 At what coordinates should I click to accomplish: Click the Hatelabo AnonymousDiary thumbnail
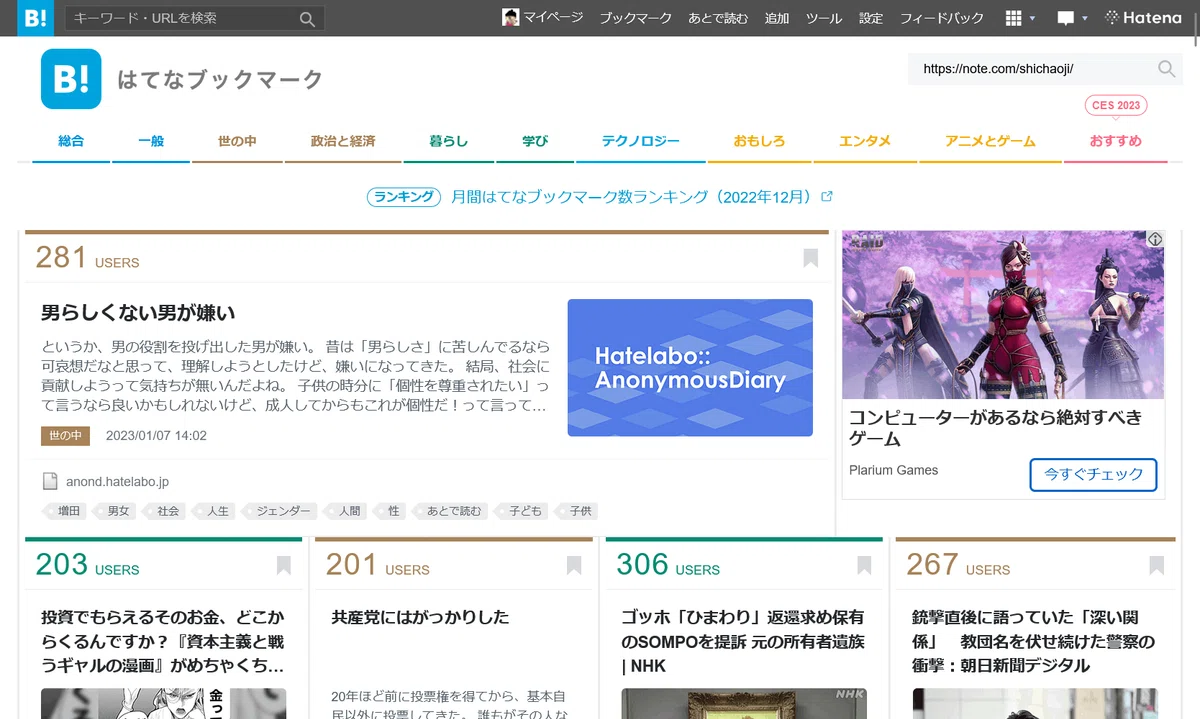tap(690, 368)
